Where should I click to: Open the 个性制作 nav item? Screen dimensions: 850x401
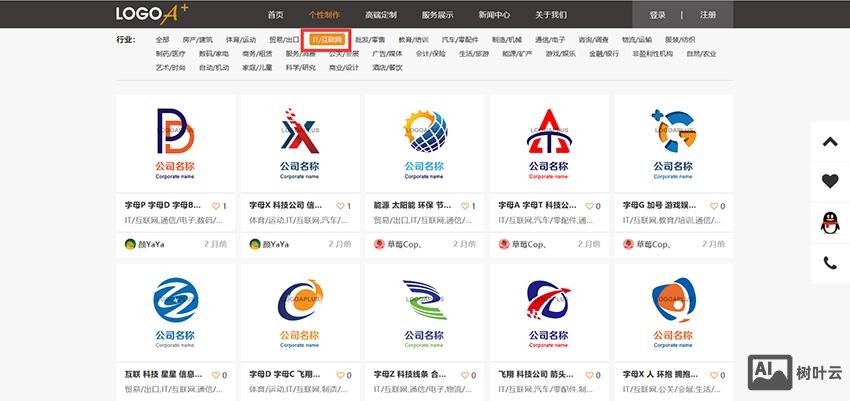pos(324,15)
